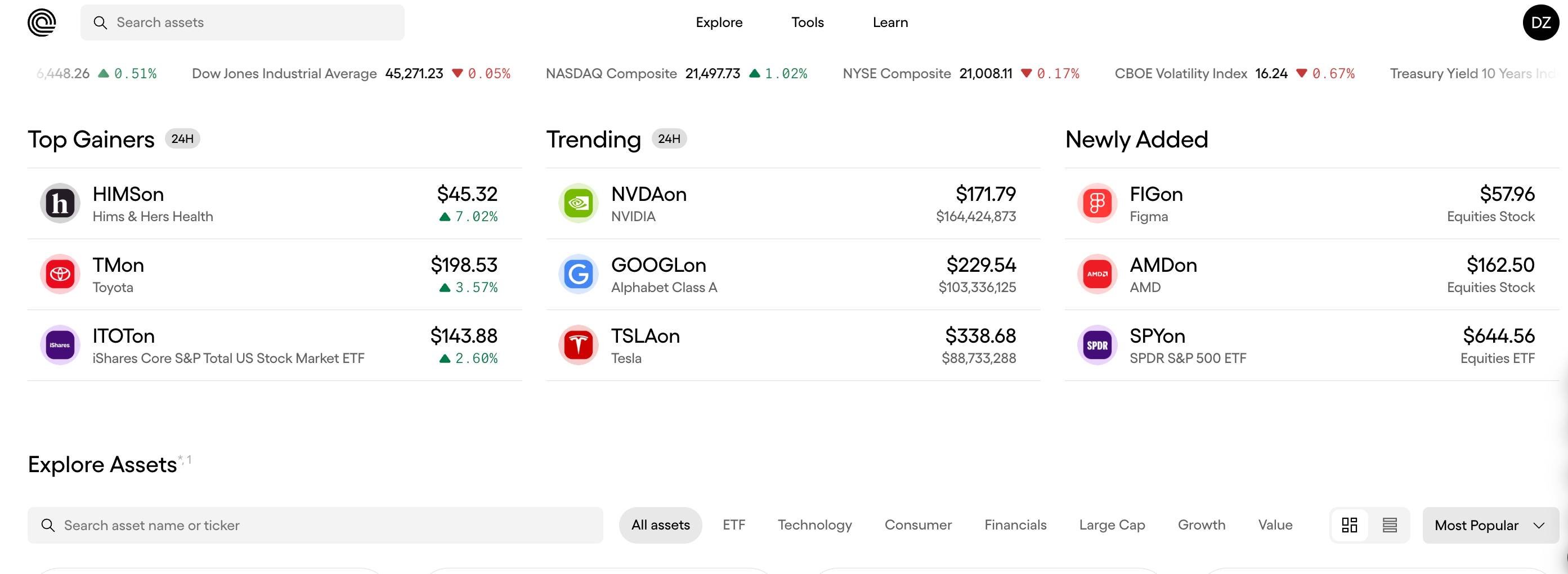Viewport: 1568px width, 574px height.
Task: Click the Hims & Hers logo icon
Action: coord(60,203)
